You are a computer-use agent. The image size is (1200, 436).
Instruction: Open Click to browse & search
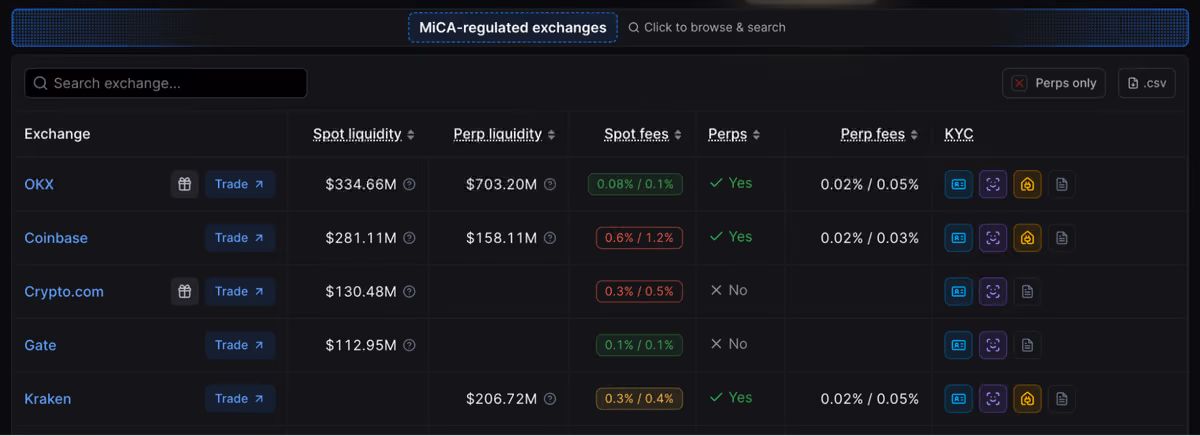tap(707, 28)
